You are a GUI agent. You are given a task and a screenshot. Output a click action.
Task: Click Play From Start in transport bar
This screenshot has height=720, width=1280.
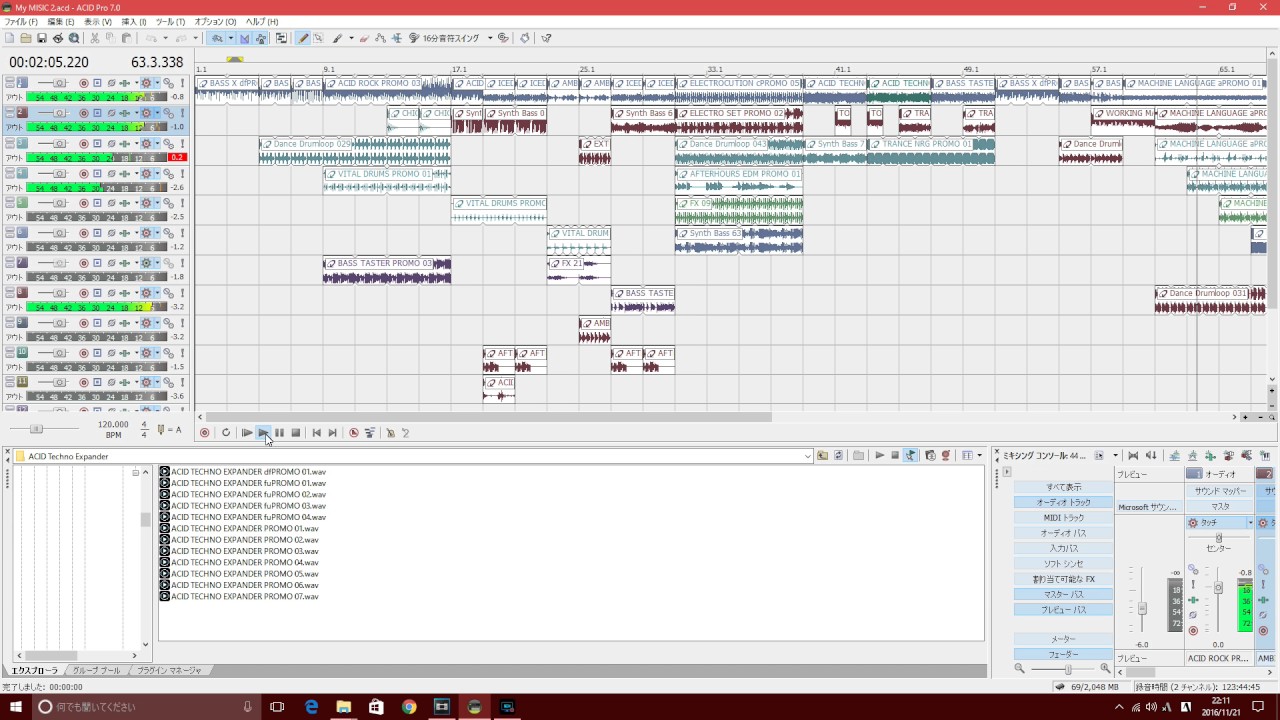pos(247,433)
